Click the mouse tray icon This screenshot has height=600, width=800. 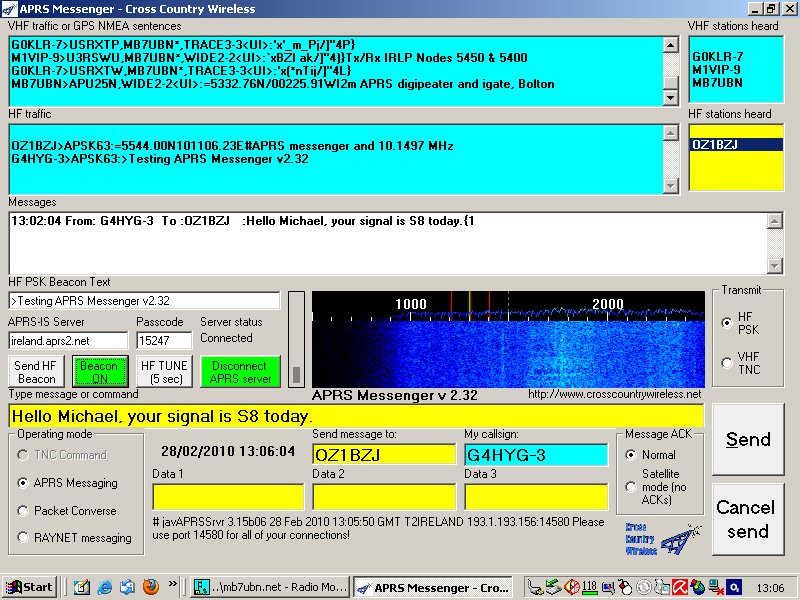(x=626, y=588)
